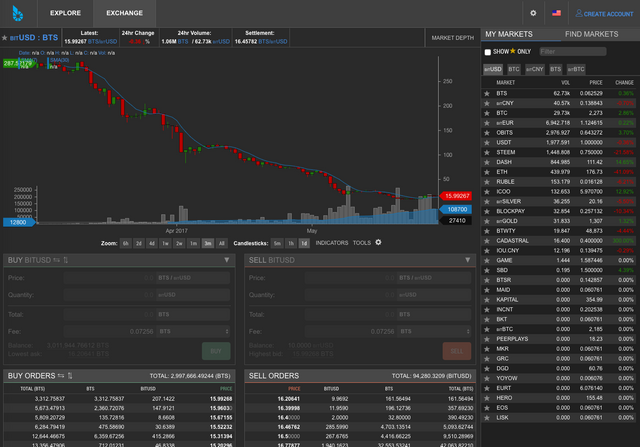Star the DASH market row
Screen dimensions: 640x447
point(487,162)
